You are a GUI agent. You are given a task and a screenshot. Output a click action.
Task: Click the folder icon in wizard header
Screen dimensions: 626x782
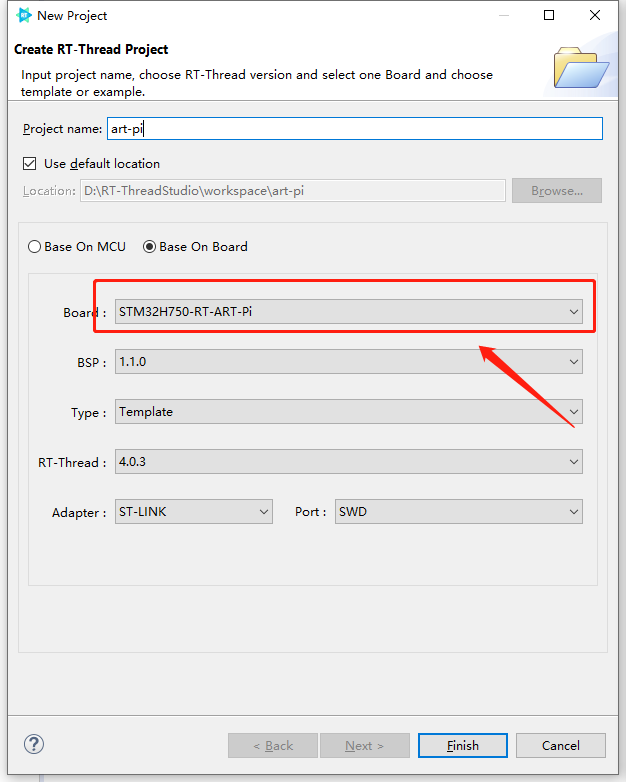[581, 68]
